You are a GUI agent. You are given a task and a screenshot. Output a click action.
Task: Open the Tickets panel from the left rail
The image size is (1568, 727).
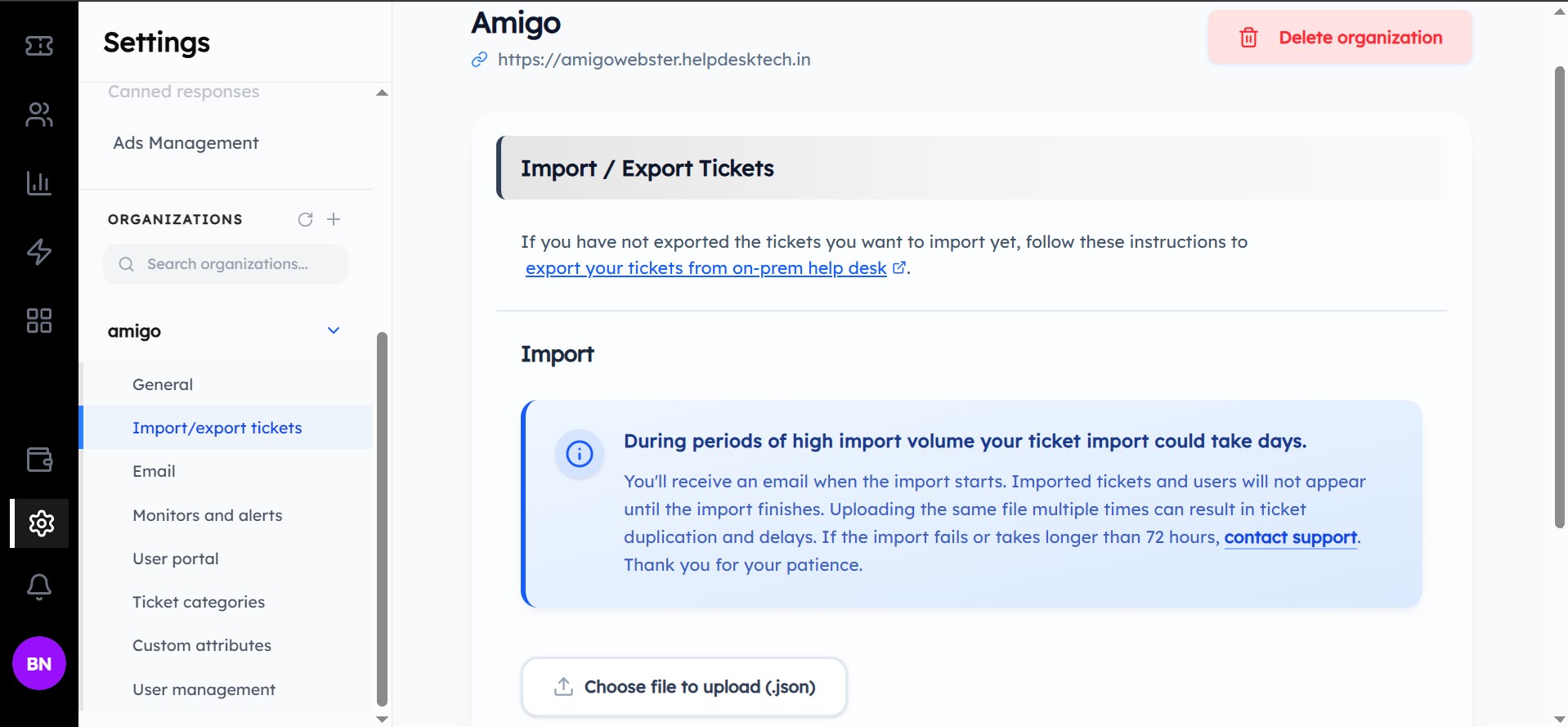tap(38, 46)
